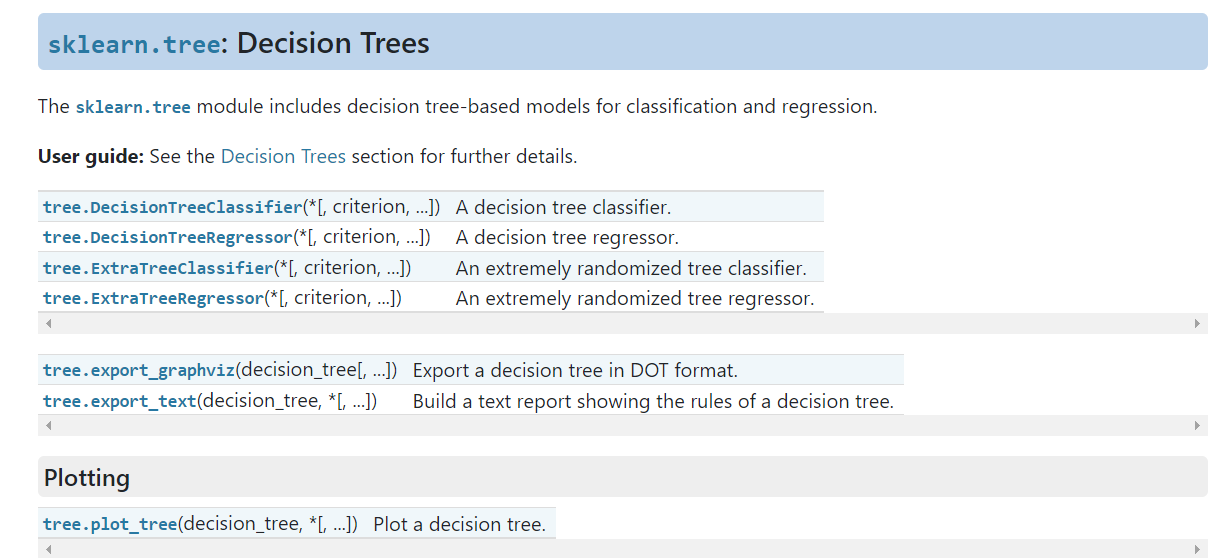Open tree.export_graphviz documentation

[139, 370]
